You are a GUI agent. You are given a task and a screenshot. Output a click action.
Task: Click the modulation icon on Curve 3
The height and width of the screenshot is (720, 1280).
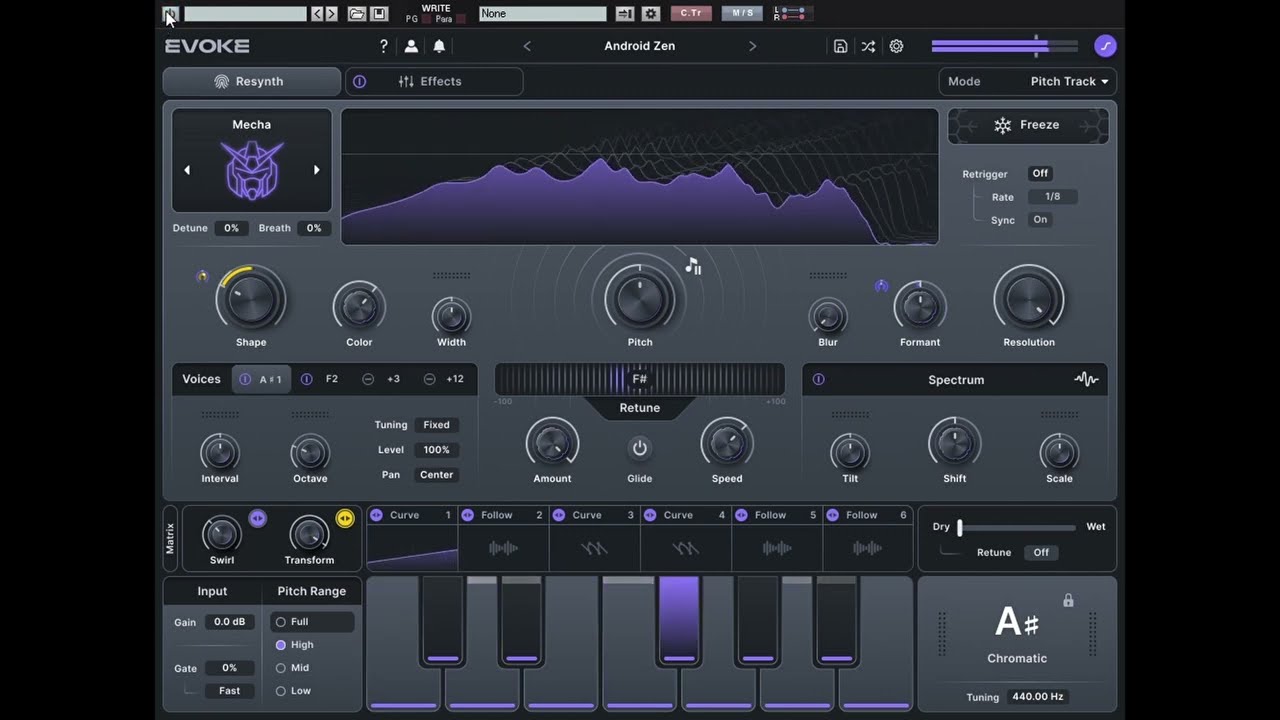[x=558, y=515]
